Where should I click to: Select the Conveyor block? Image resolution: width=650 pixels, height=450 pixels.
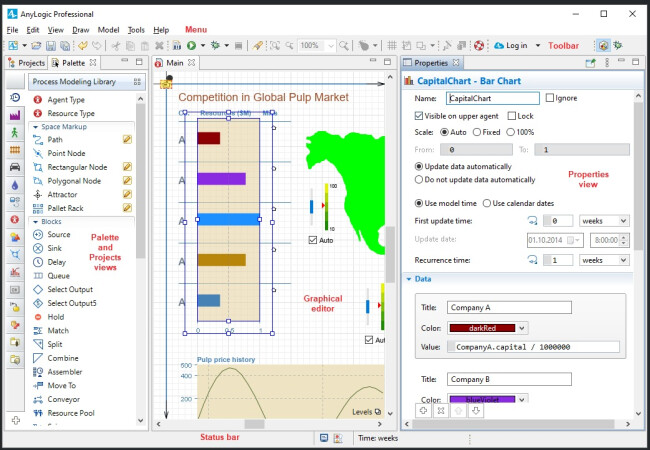coord(62,399)
